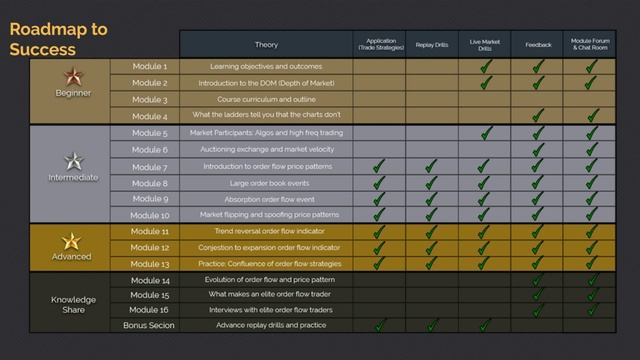
Task: Click the Module 10 row label
Action: point(149,215)
